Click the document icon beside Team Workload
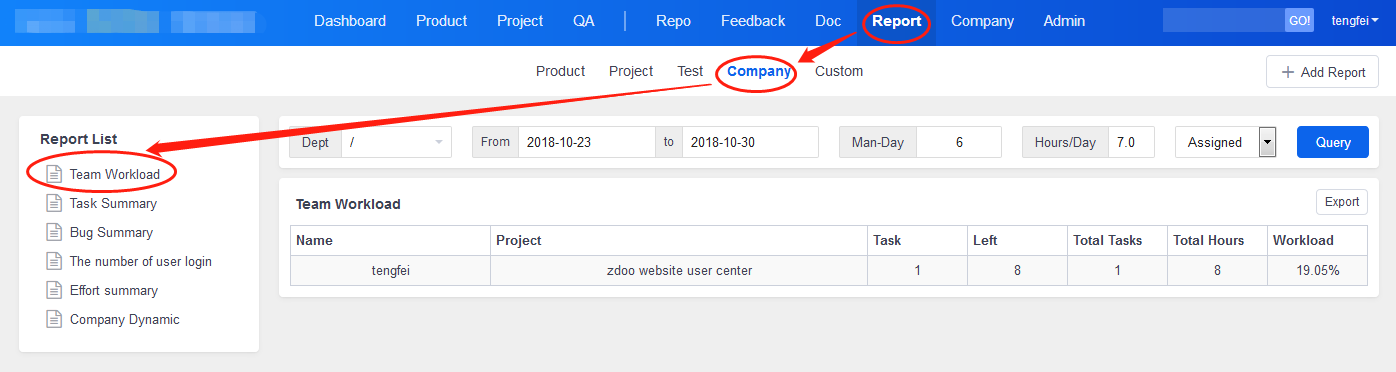 click(x=54, y=174)
